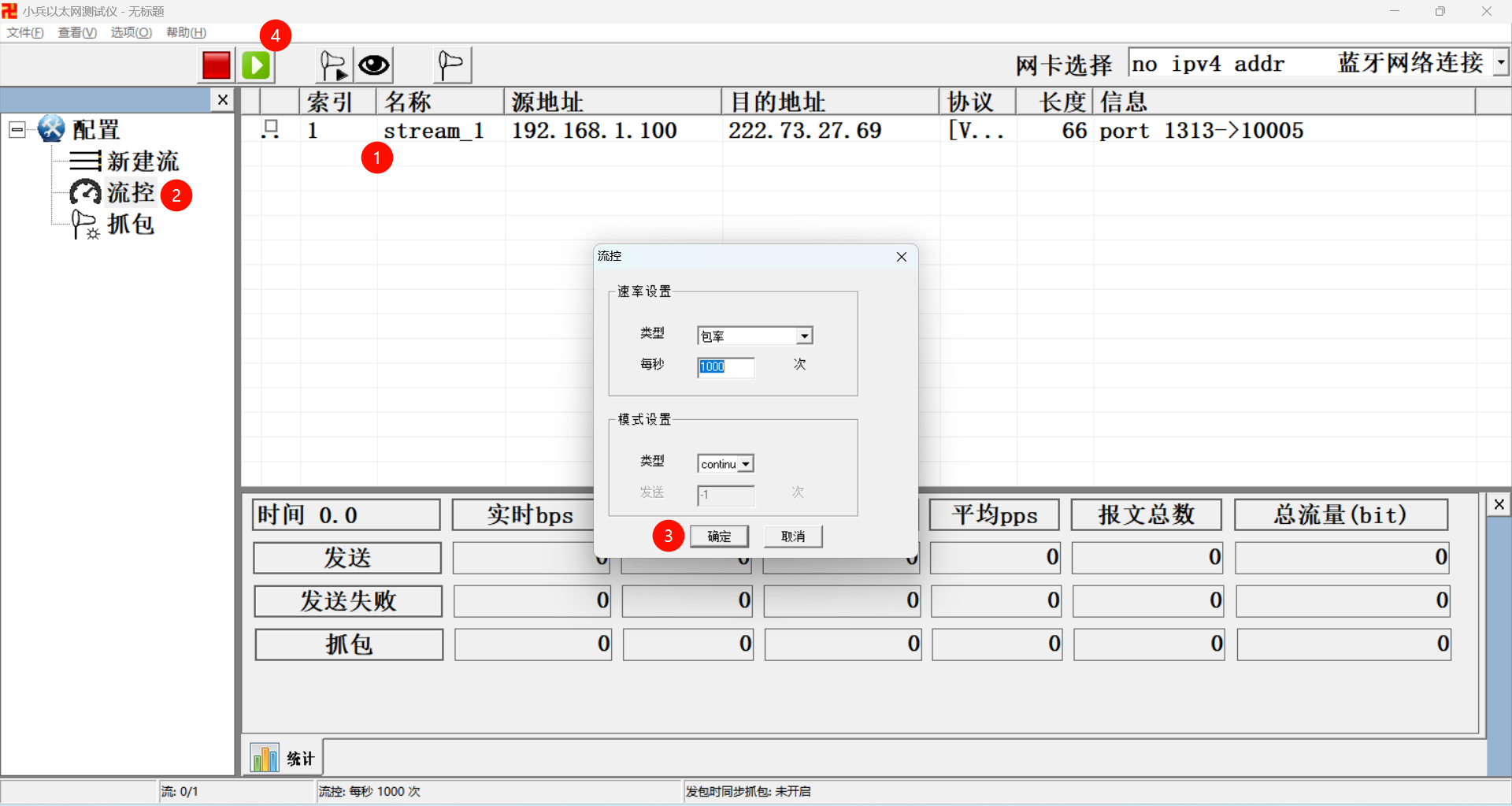Click the 索引 column header
1512x806 pixels.
coord(338,102)
